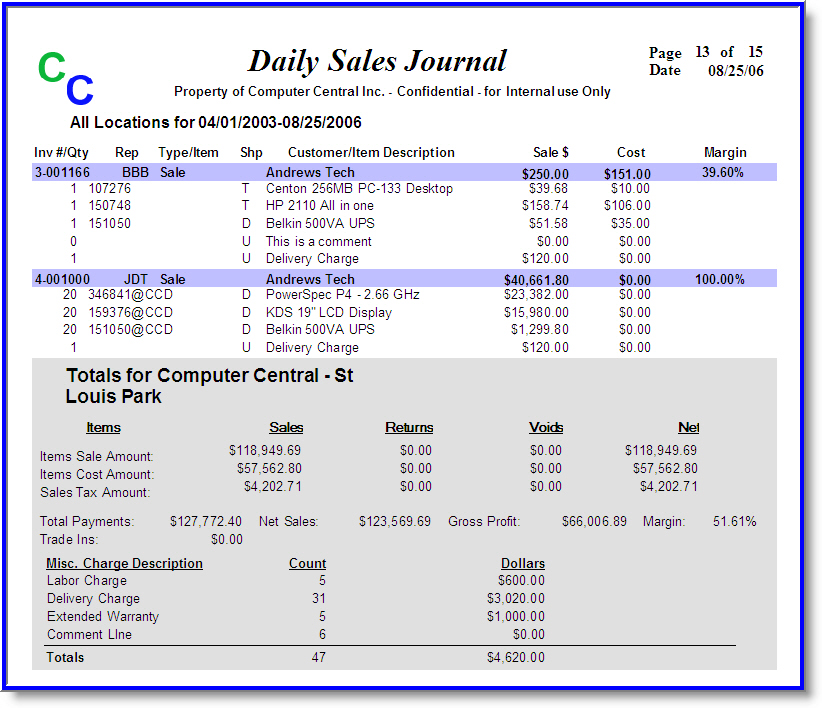This screenshot has height=708, width=822.
Task: Select the Centon 256MB PC-133 Desktop line
Action: [x=359, y=189]
